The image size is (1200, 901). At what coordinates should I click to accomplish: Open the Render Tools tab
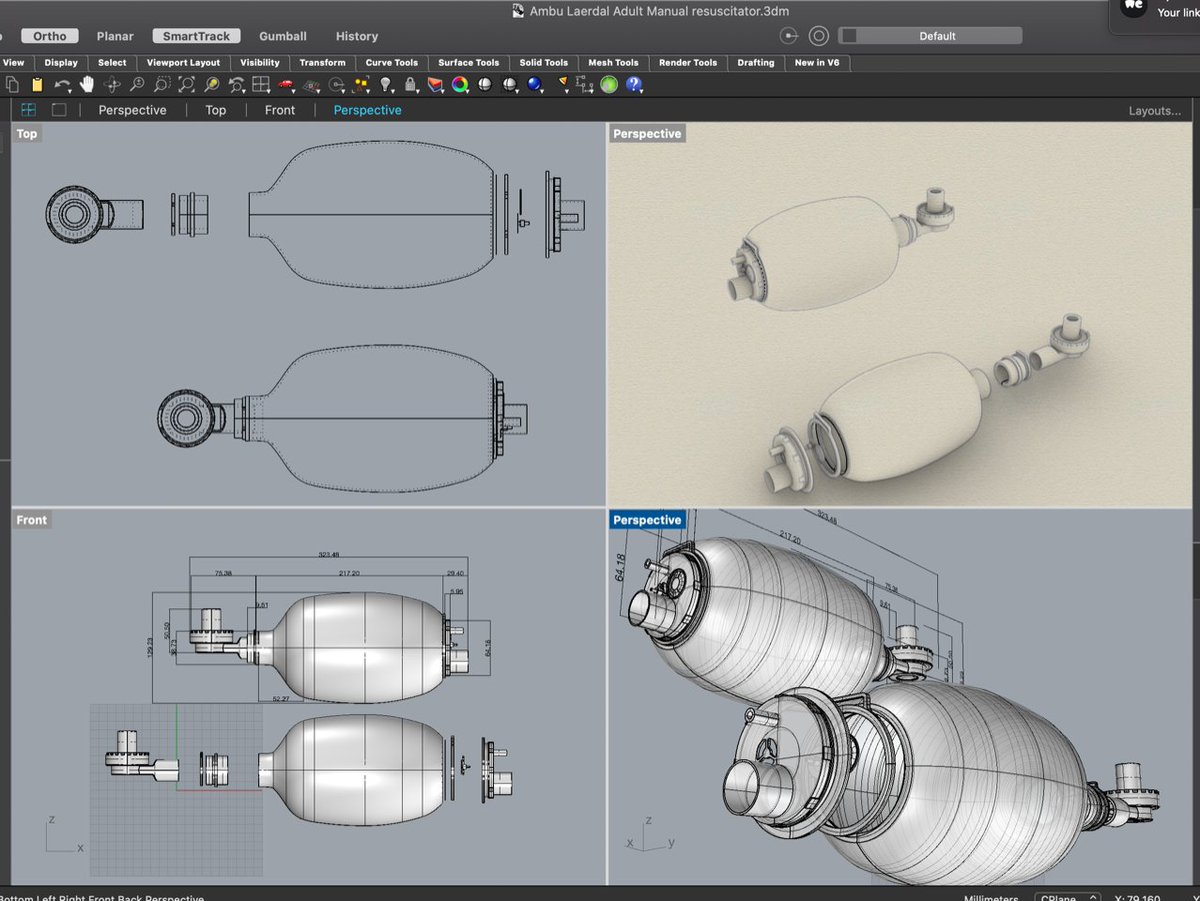(688, 62)
